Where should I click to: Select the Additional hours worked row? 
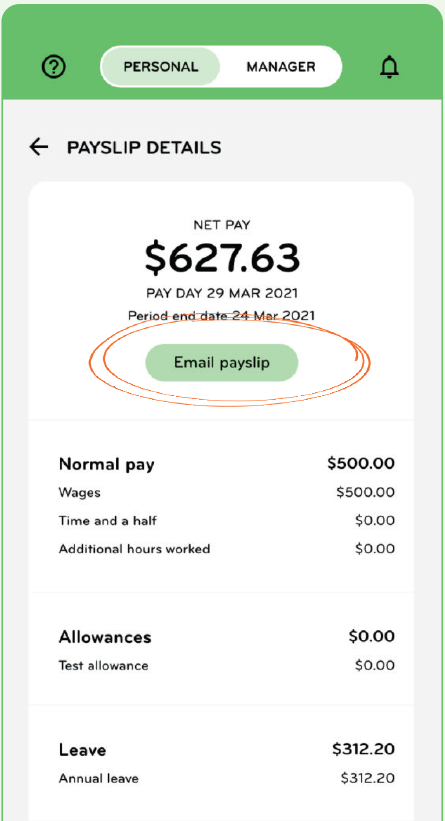coord(227,549)
